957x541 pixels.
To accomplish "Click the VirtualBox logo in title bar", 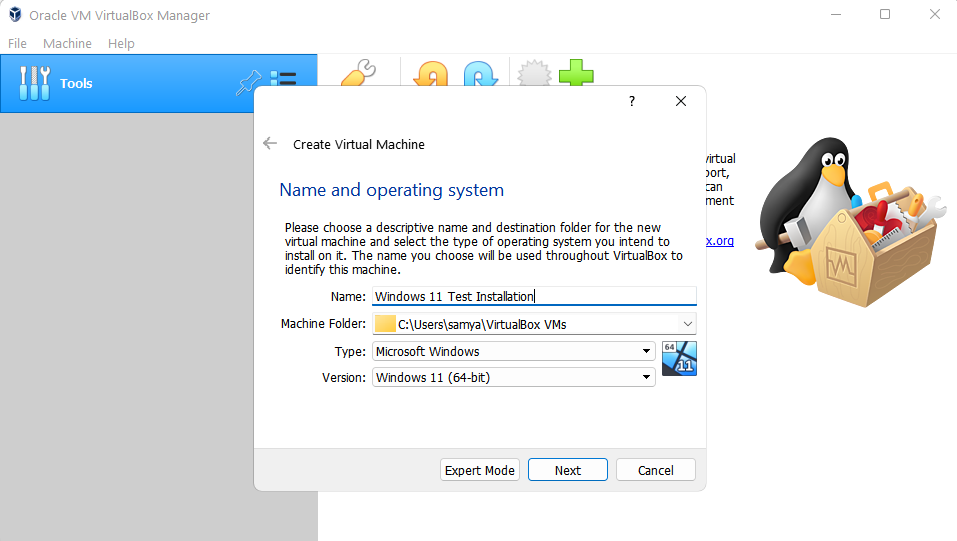I will pos(15,15).
